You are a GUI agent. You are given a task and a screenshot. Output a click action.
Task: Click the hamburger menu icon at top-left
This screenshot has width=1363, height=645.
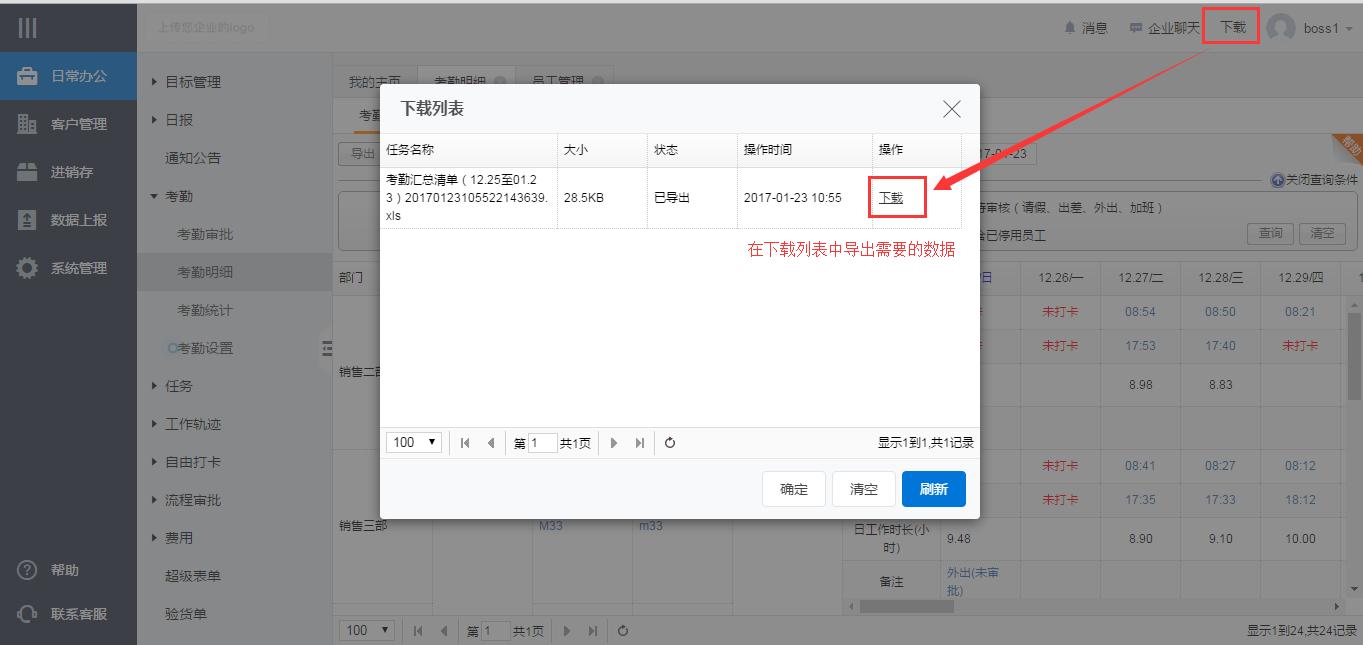click(27, 28)
